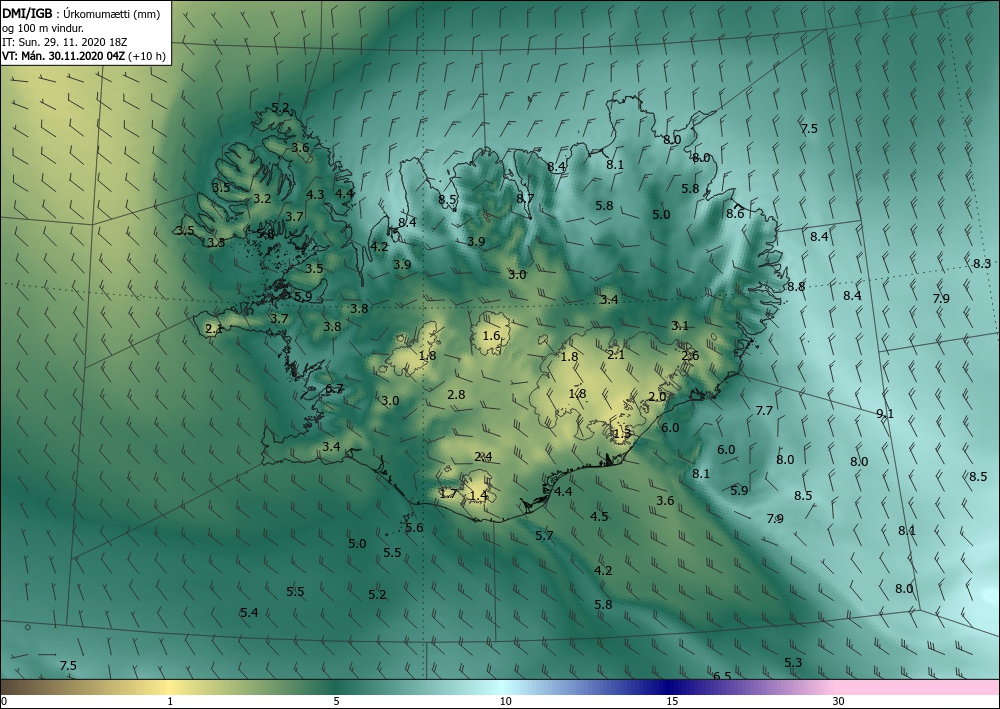Click the valid time 'VT: Mán. 30.11.2020 04Z'
The width and height of the screenshot is (1000, 709).
[63, 56]
